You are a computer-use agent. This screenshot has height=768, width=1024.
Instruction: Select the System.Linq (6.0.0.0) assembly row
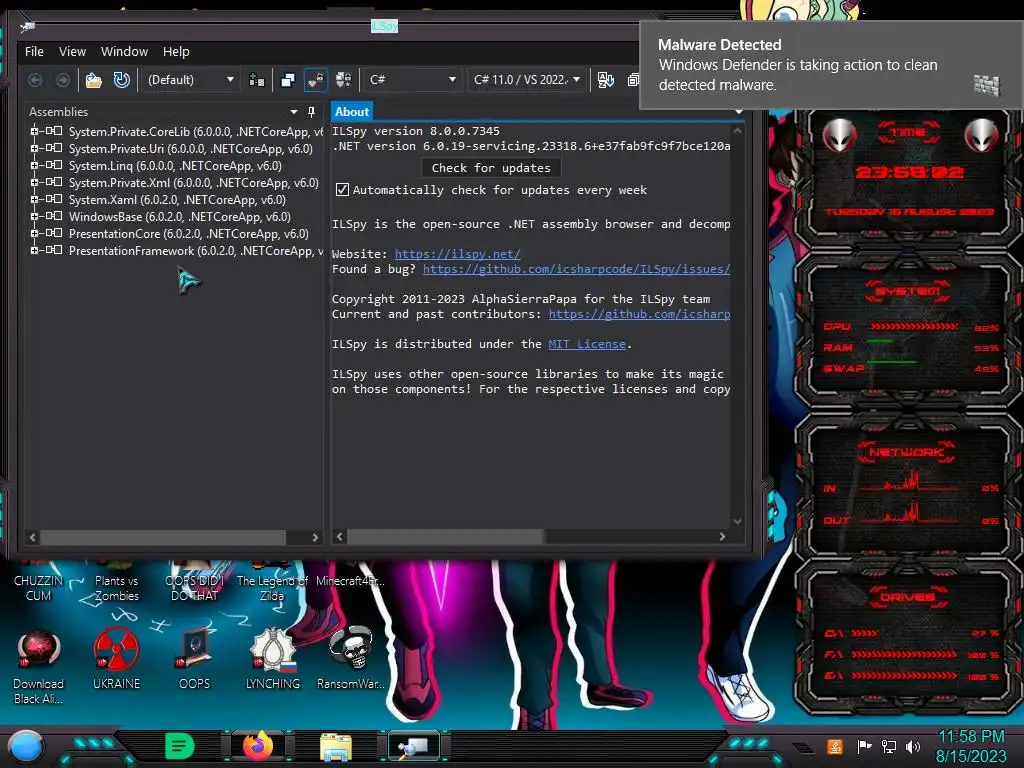[175, 165]
